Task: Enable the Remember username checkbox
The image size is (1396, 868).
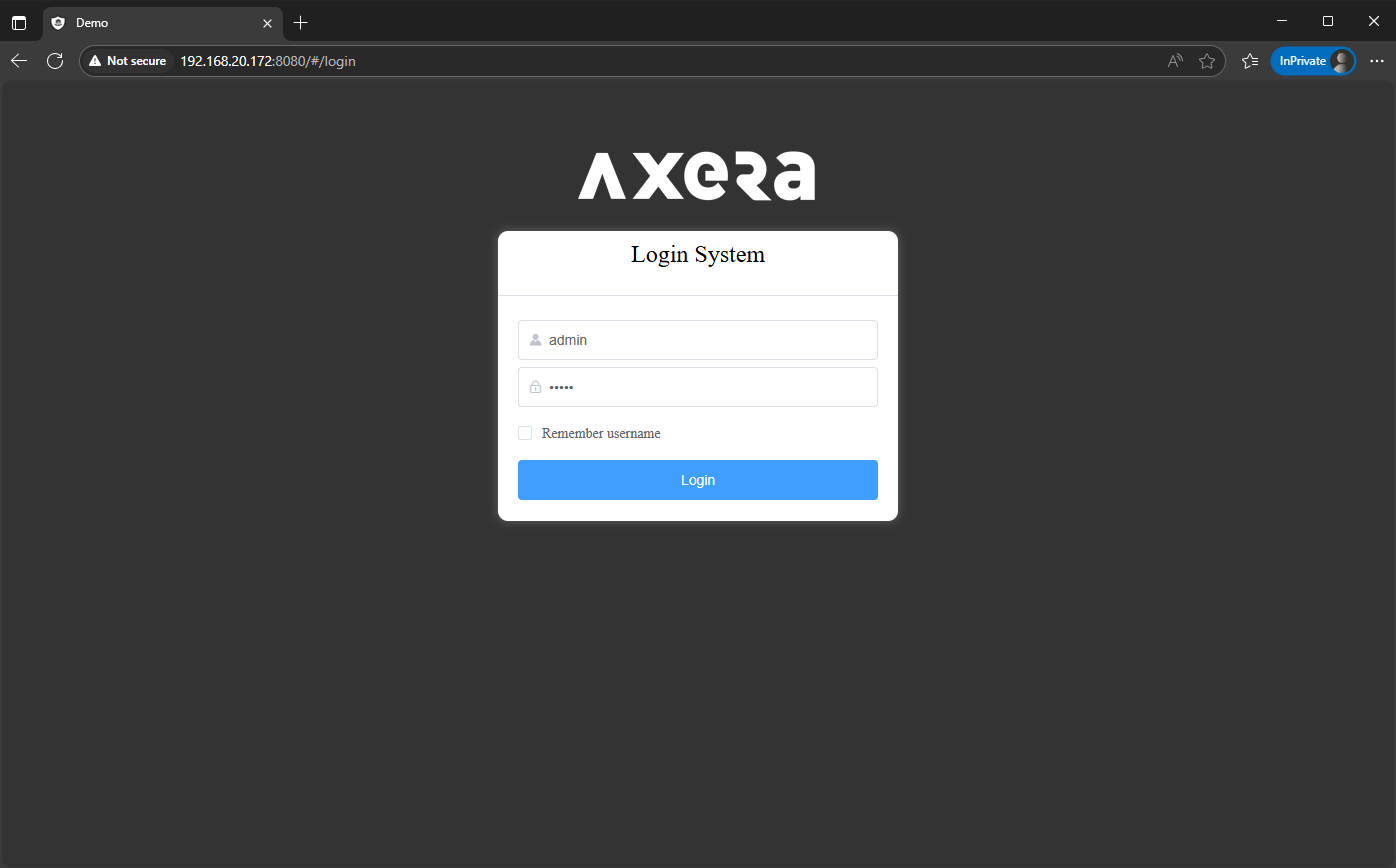Action: coord(525,433)
